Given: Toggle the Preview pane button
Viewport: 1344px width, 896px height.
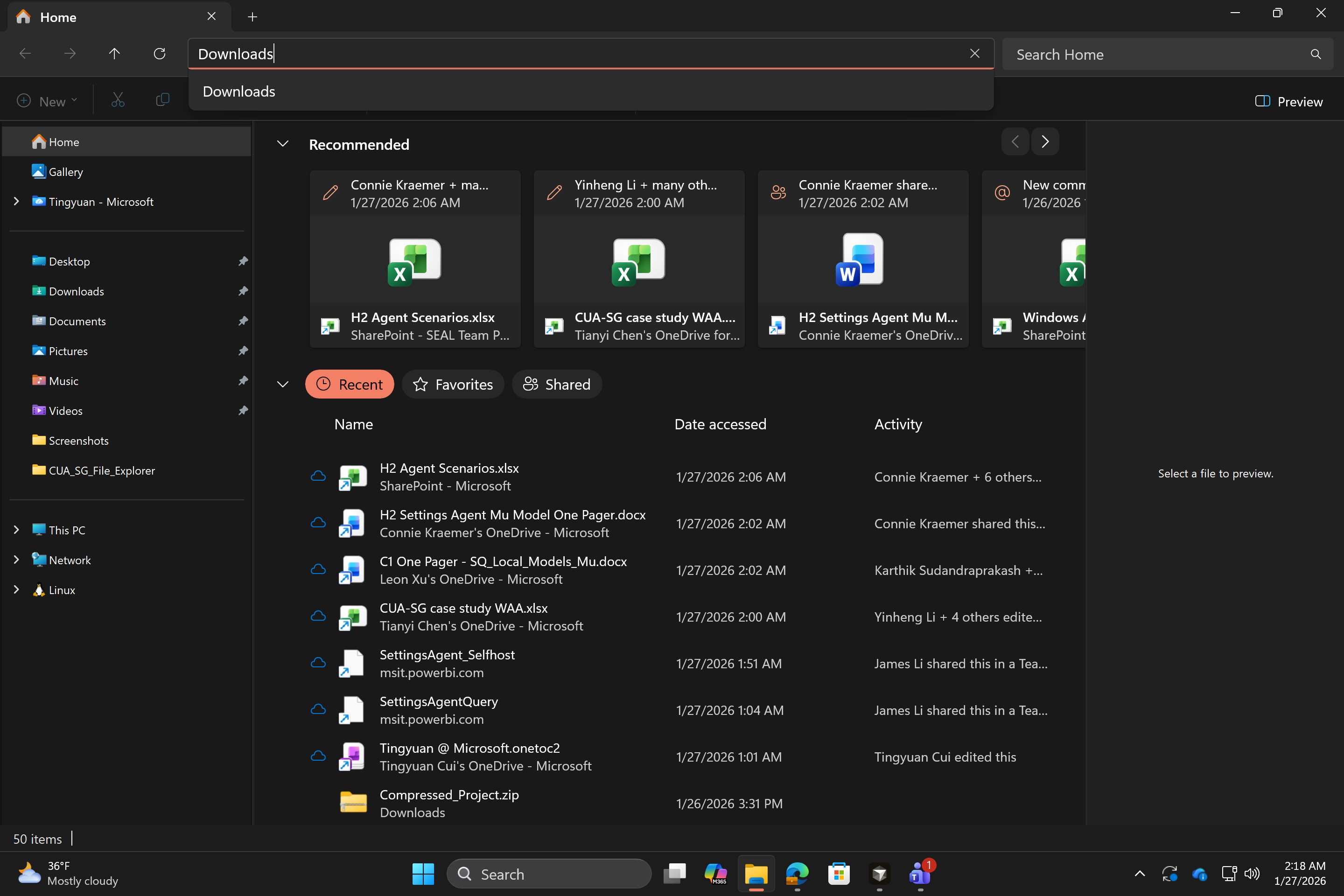Looking at the screenshot, I should point(1288,102).
